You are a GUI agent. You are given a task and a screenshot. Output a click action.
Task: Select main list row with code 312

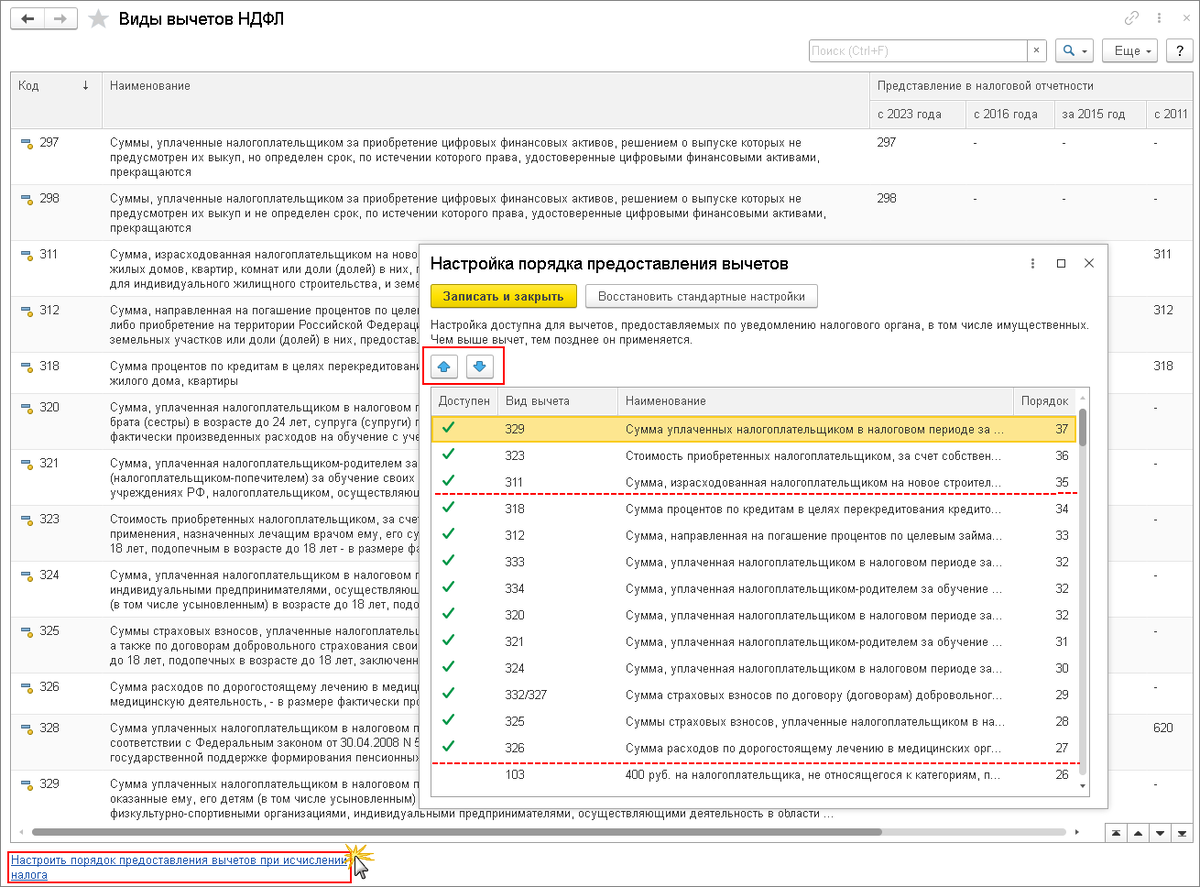[215, 324]
